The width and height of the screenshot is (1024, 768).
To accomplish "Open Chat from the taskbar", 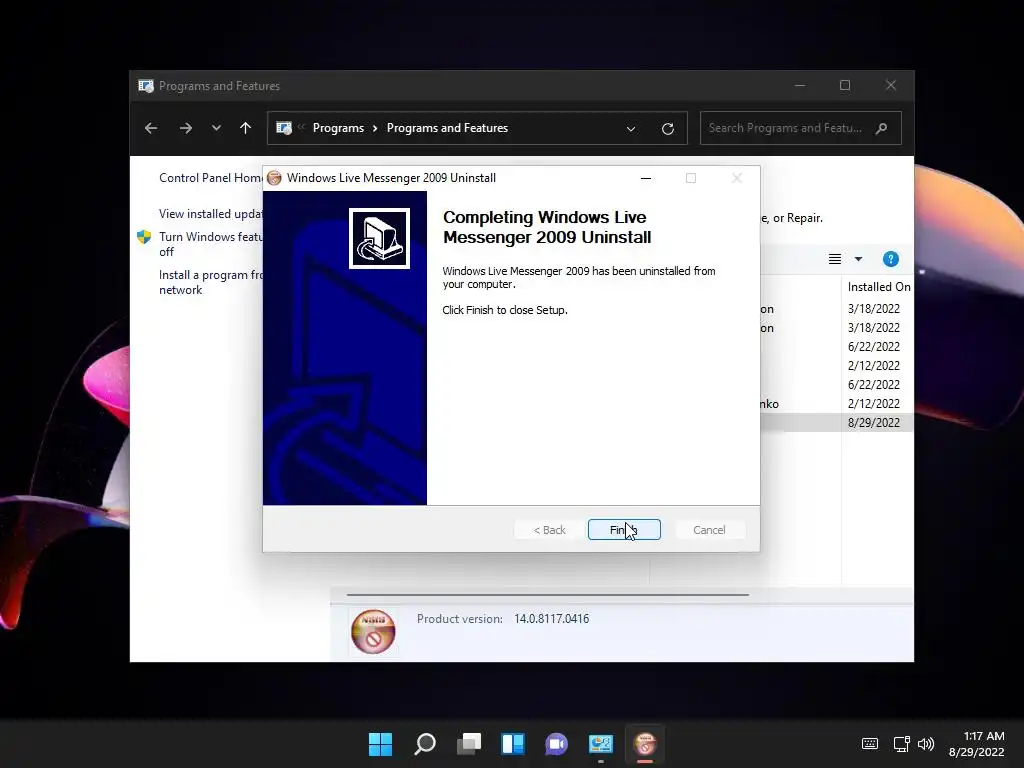I will (x=556, y=743).
